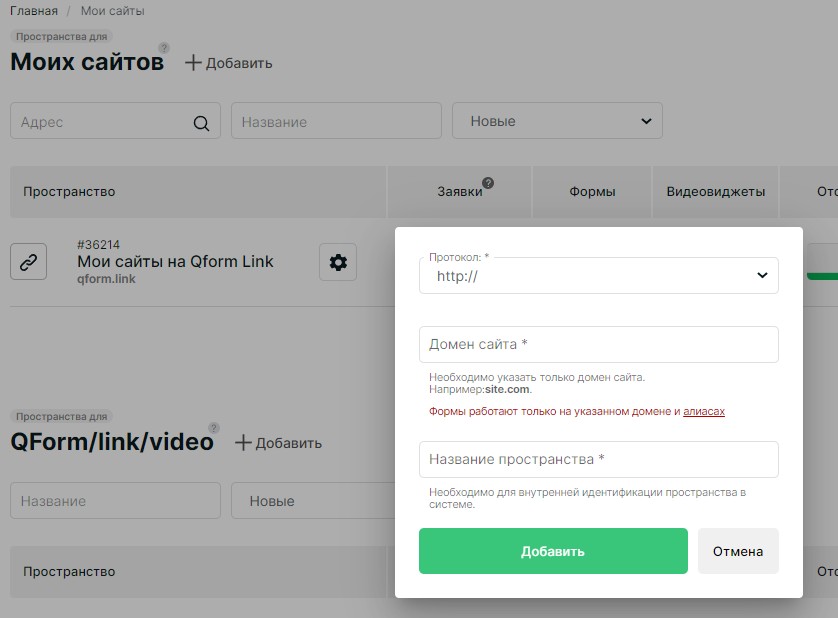838x618 pixels.
Task: Sort by Пространство column header in top table
Action: [69, 191]
